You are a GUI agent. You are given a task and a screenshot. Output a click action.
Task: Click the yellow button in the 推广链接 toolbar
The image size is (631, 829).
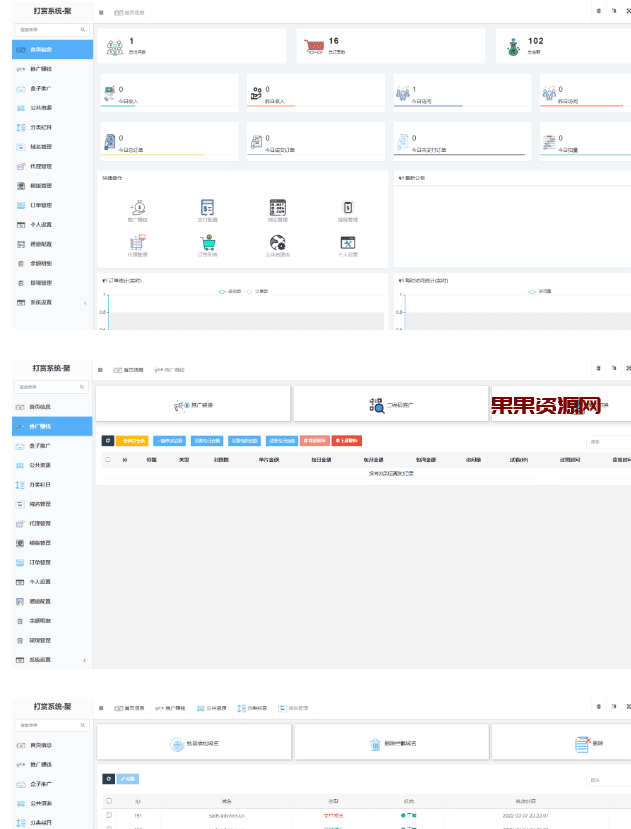point(131,440)
